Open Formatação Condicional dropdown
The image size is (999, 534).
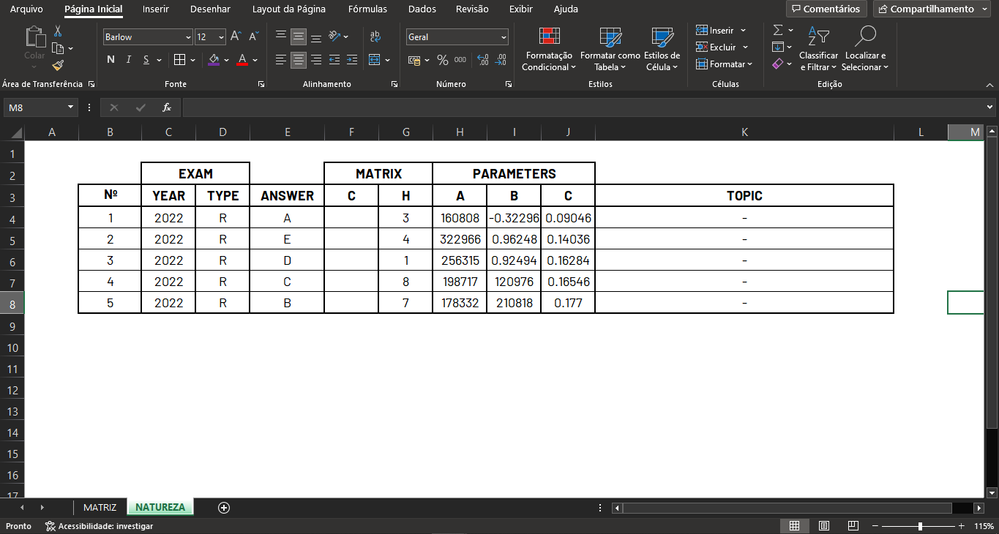(548, 49)
